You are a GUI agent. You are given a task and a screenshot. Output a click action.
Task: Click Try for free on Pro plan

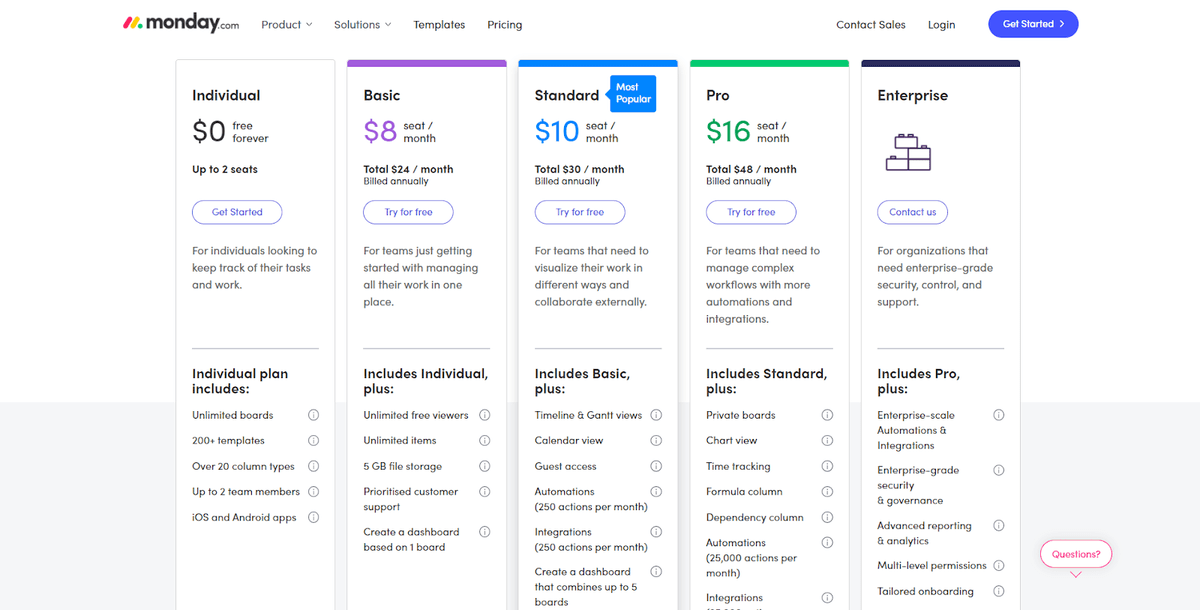(x=751, y=212)
